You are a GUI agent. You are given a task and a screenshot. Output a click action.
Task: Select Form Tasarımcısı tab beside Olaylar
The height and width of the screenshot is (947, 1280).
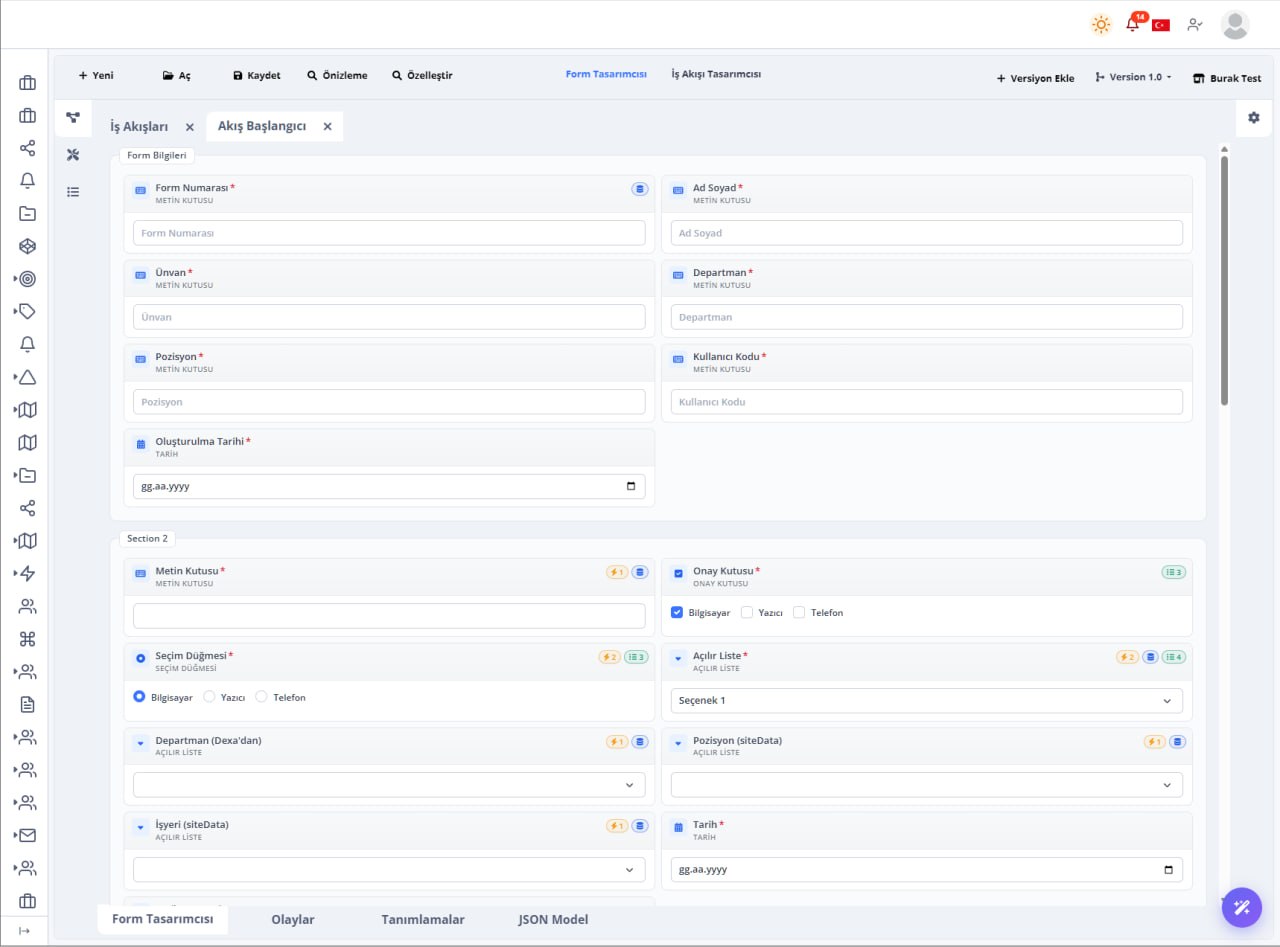click(x=163, y=919)
